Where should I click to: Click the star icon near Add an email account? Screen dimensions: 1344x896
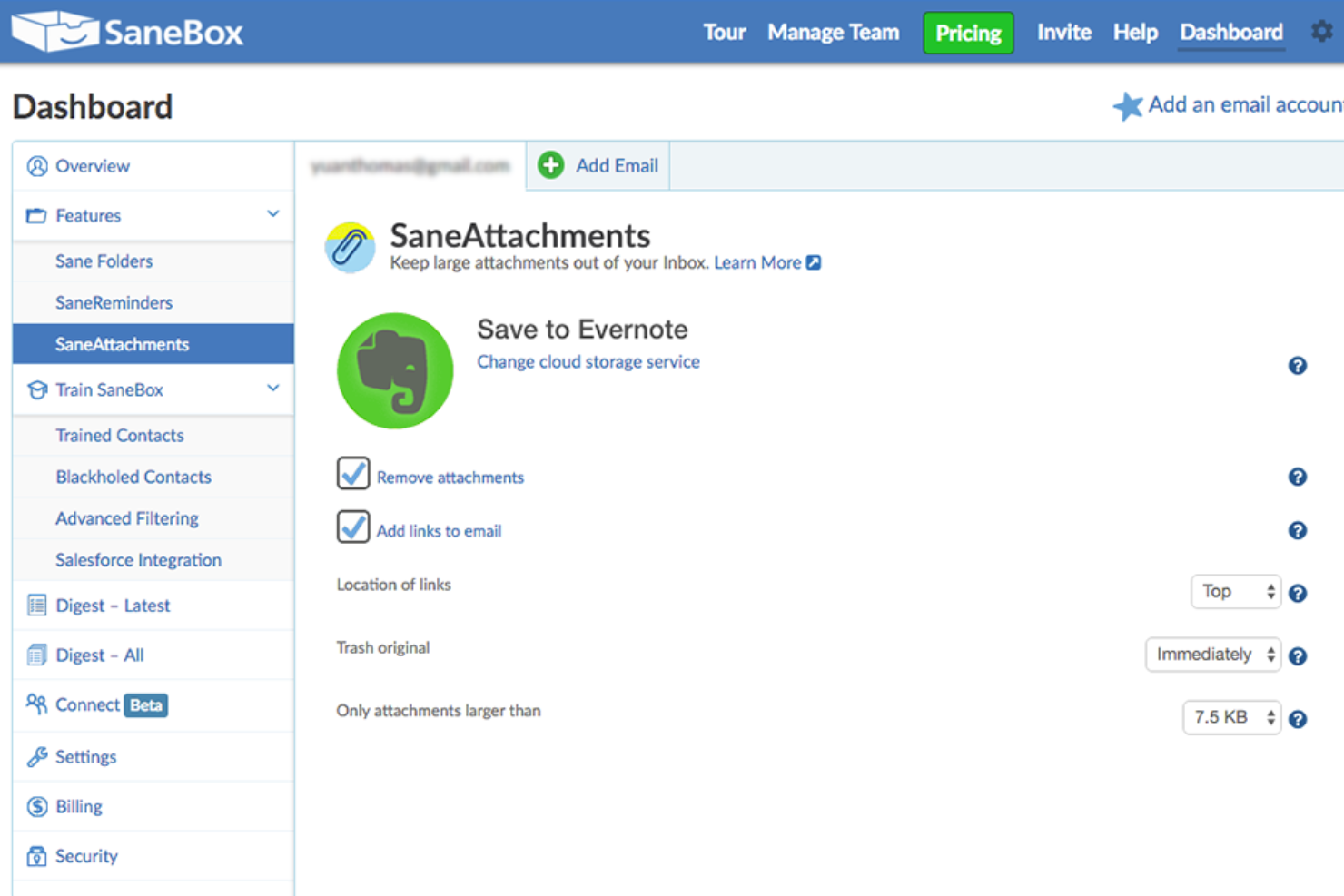[x=1128, y=106]
